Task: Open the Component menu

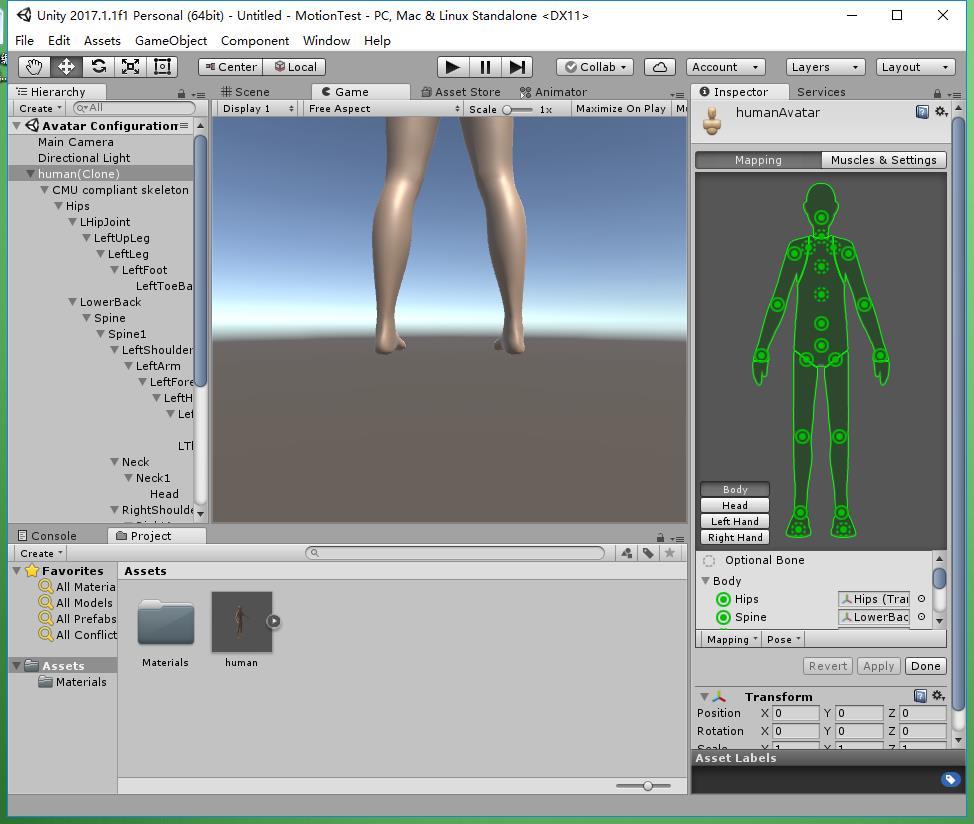Action: 255,40
